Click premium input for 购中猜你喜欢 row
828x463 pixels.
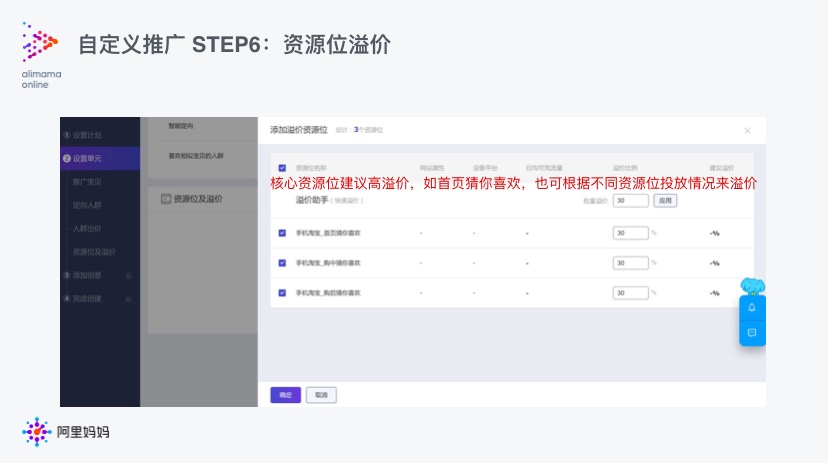[631, 263]
